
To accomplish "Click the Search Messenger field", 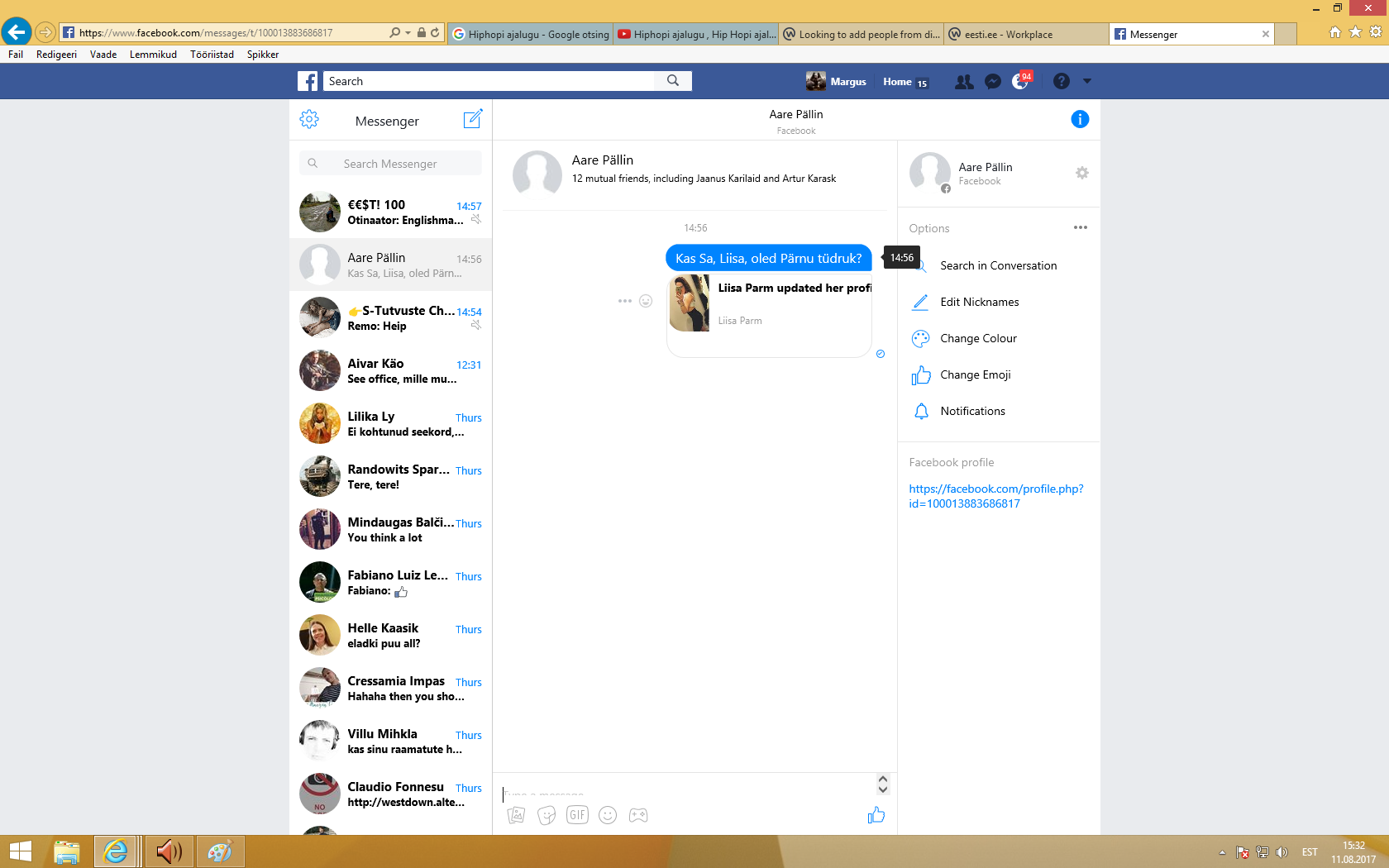I will [390, 164].
